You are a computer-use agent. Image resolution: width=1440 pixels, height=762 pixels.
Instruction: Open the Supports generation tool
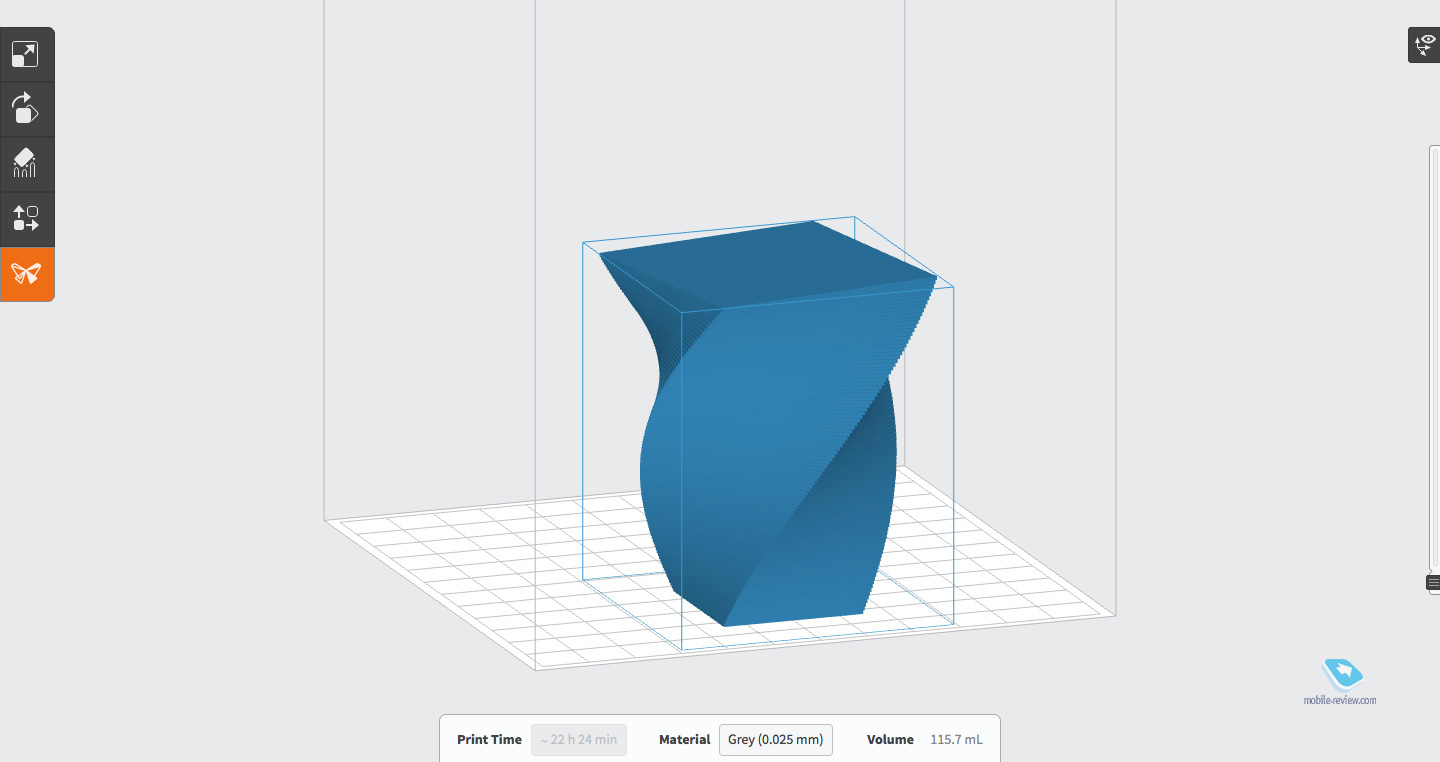coord(26,164)
